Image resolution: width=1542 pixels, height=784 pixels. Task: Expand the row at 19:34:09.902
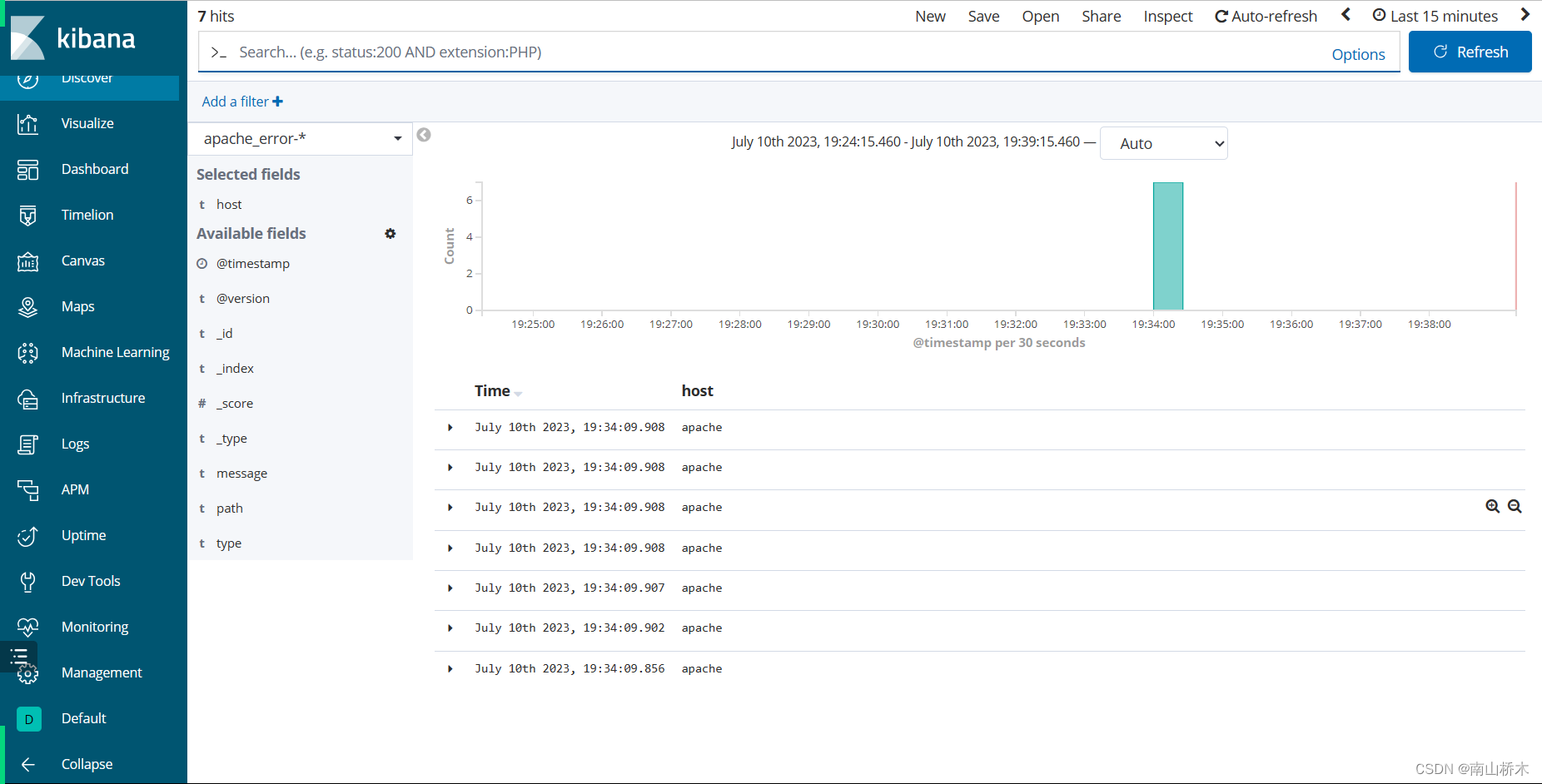[x=450, y=628]
